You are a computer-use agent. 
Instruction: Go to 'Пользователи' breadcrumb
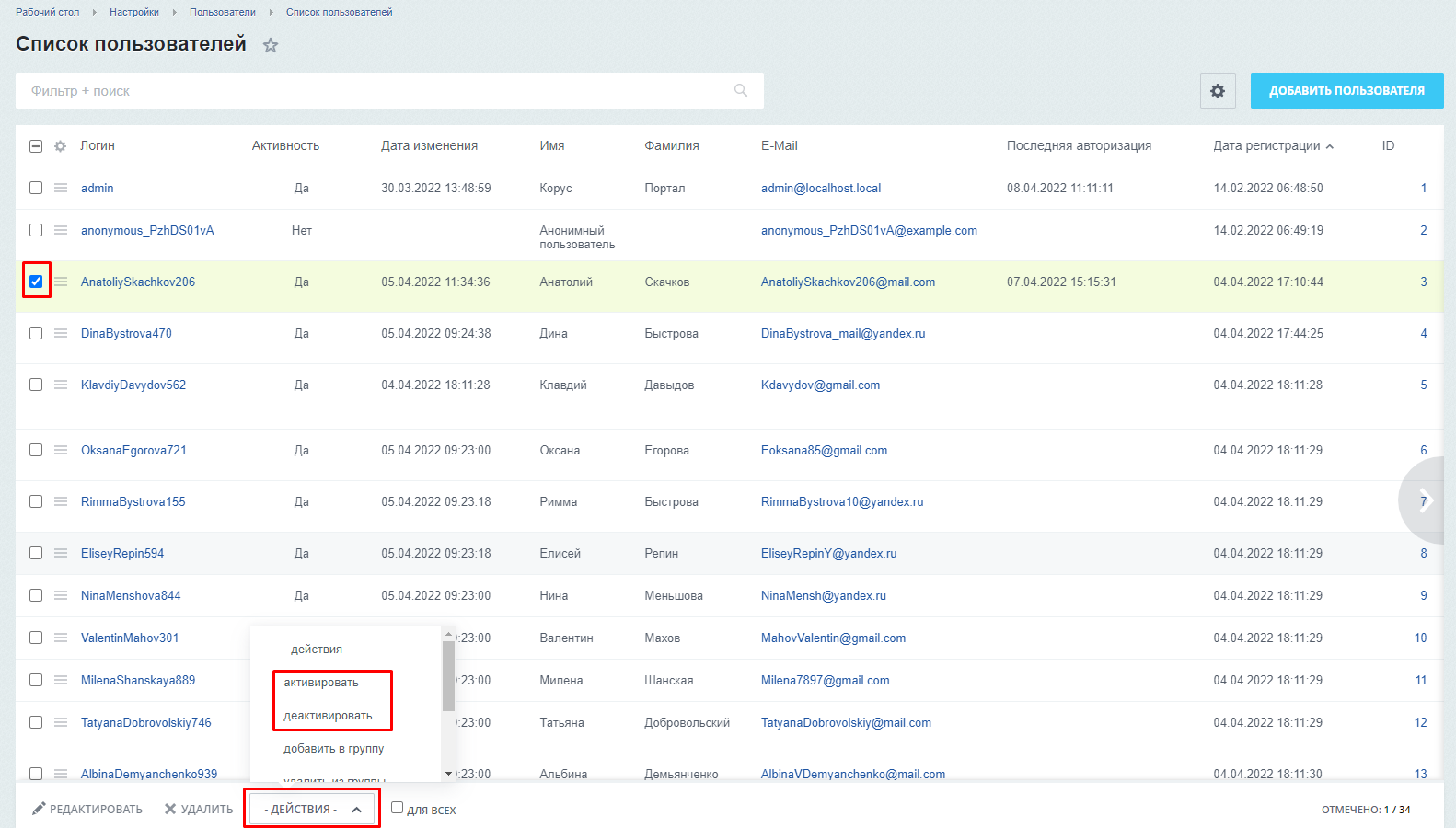pos(223,12)
